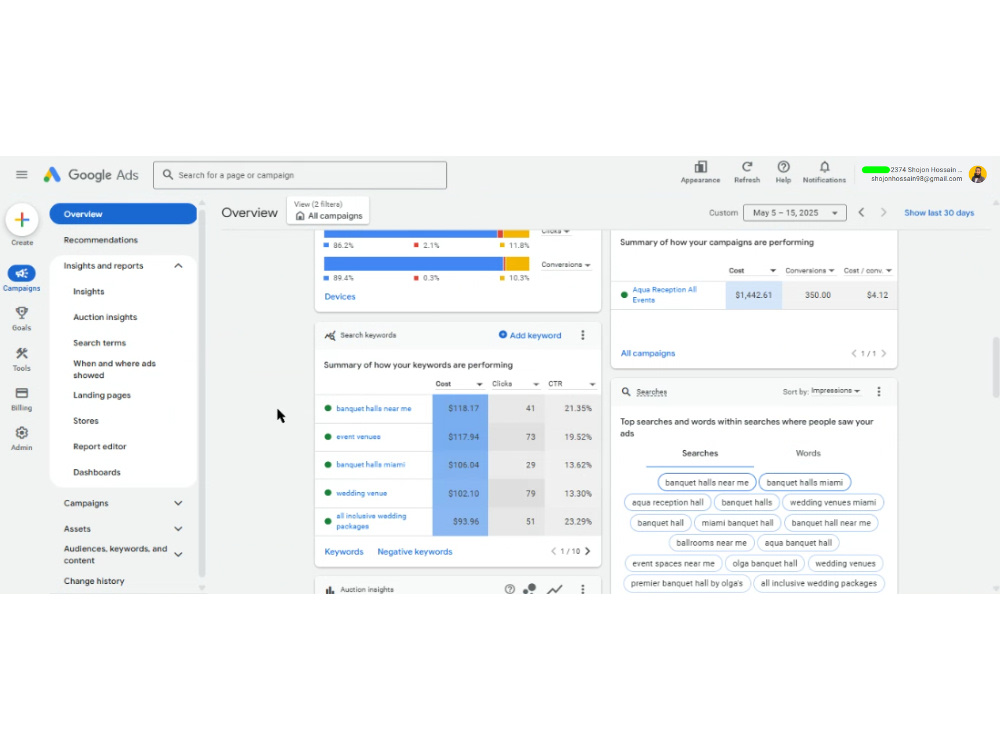The height and width of the screenshot is (750, 1000).
Task: Open Landing pages report
Action: pos(102,395)
